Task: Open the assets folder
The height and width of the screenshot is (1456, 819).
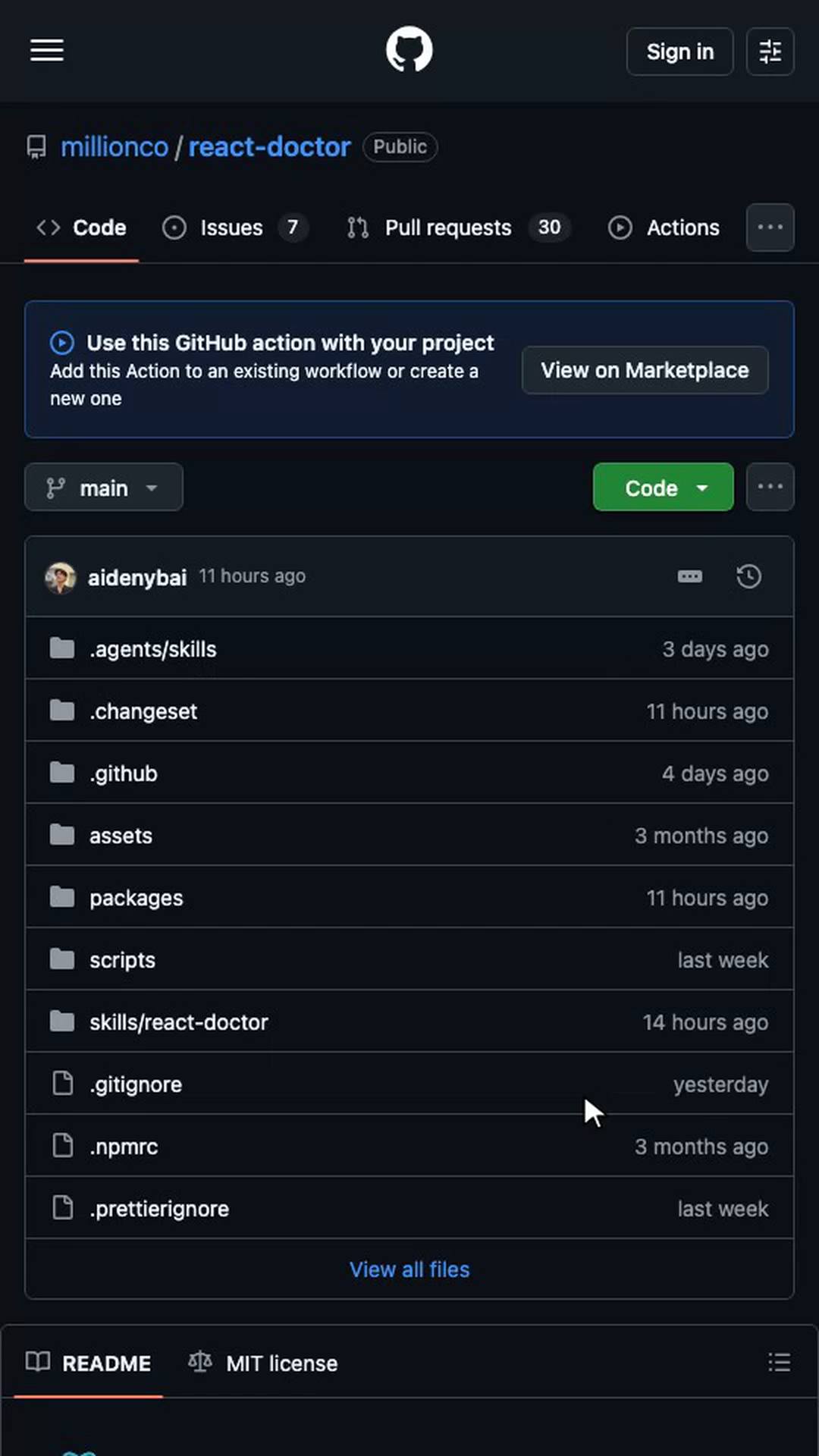Action: 121,836
